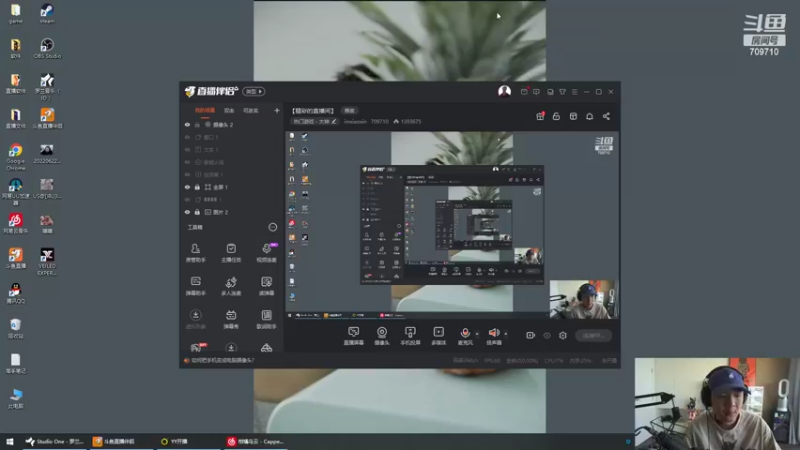Viewport: 800px width, 450px height.
Task: Expand the arrow next to 麦克风
Action: point(477,334)
